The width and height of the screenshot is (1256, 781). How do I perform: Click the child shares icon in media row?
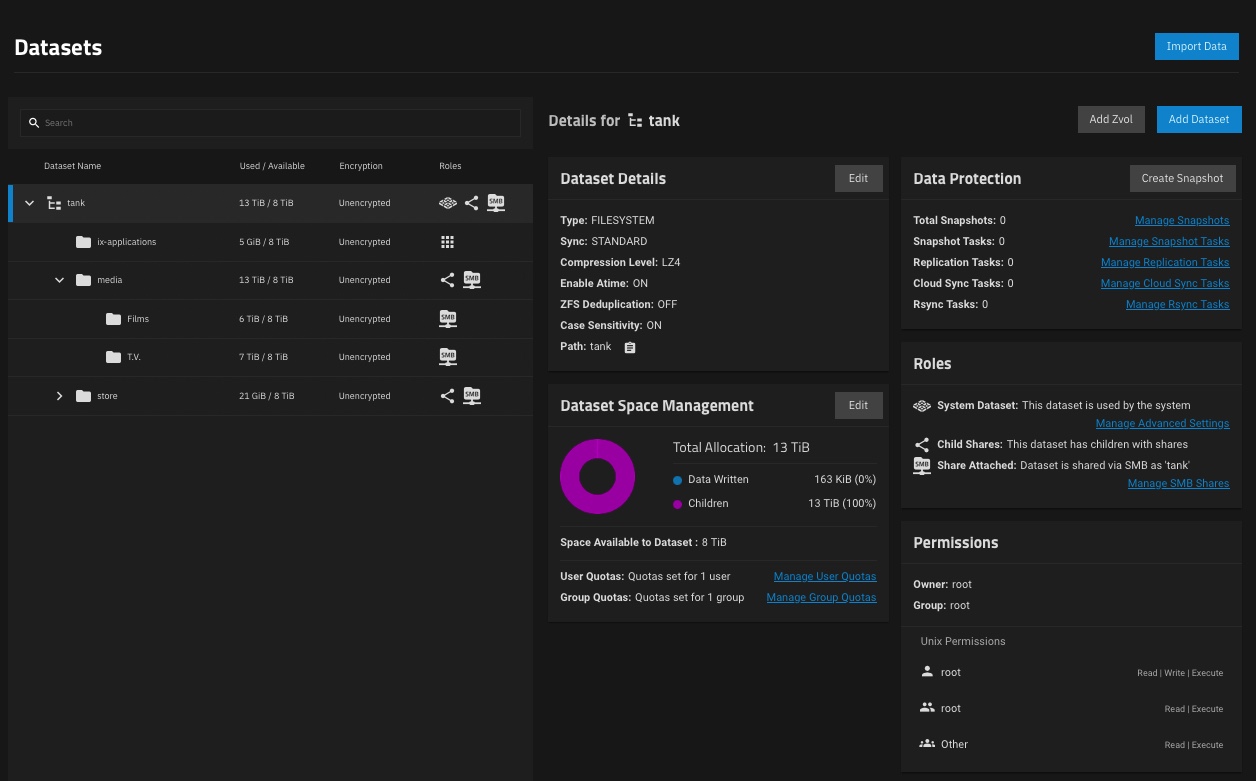click(447, 280)
